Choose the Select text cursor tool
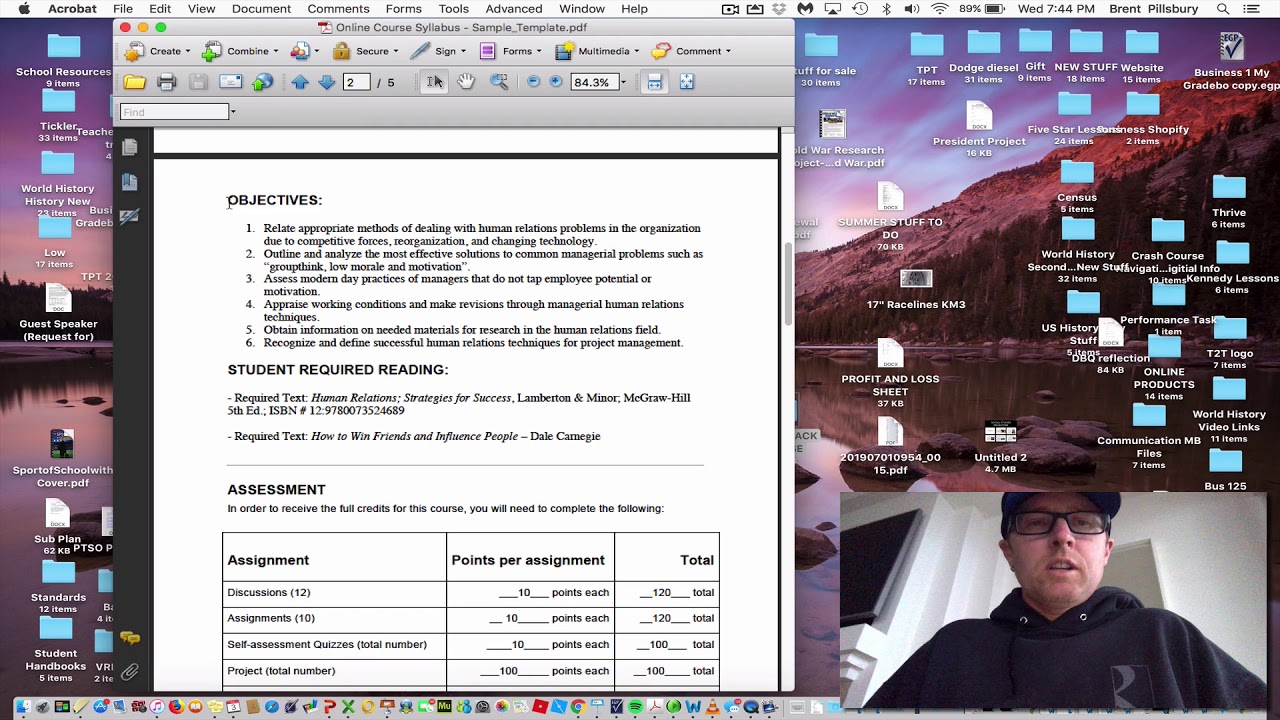Screen dimensions: 1280x720 point(435,82)
